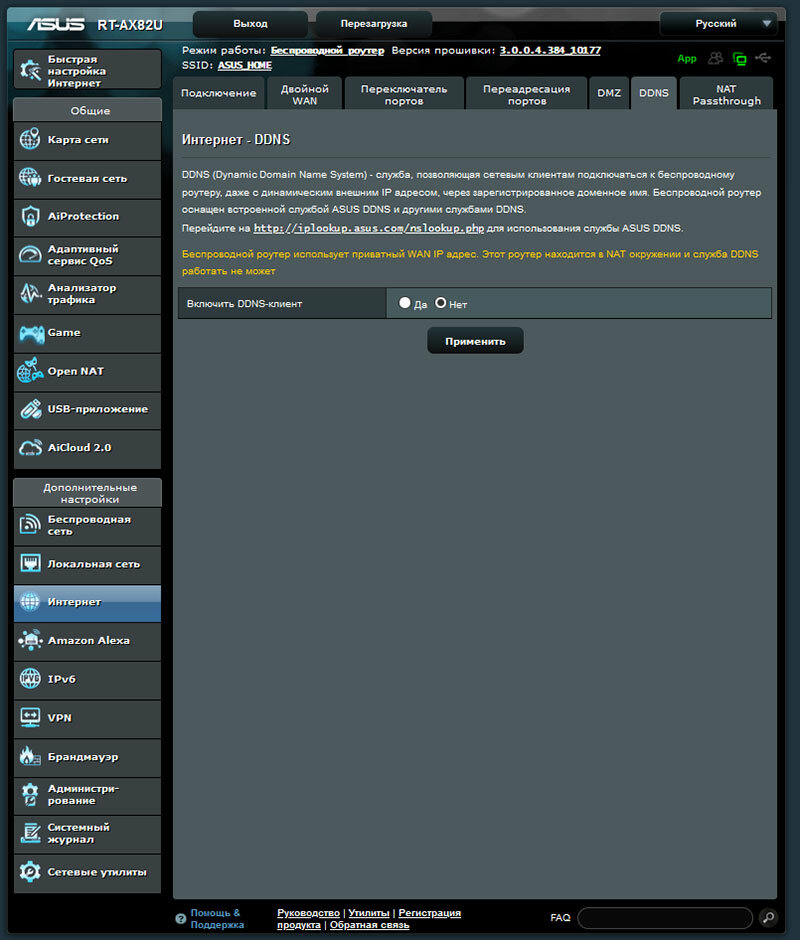
Task: Click the green App link
Action: point(687,58)
